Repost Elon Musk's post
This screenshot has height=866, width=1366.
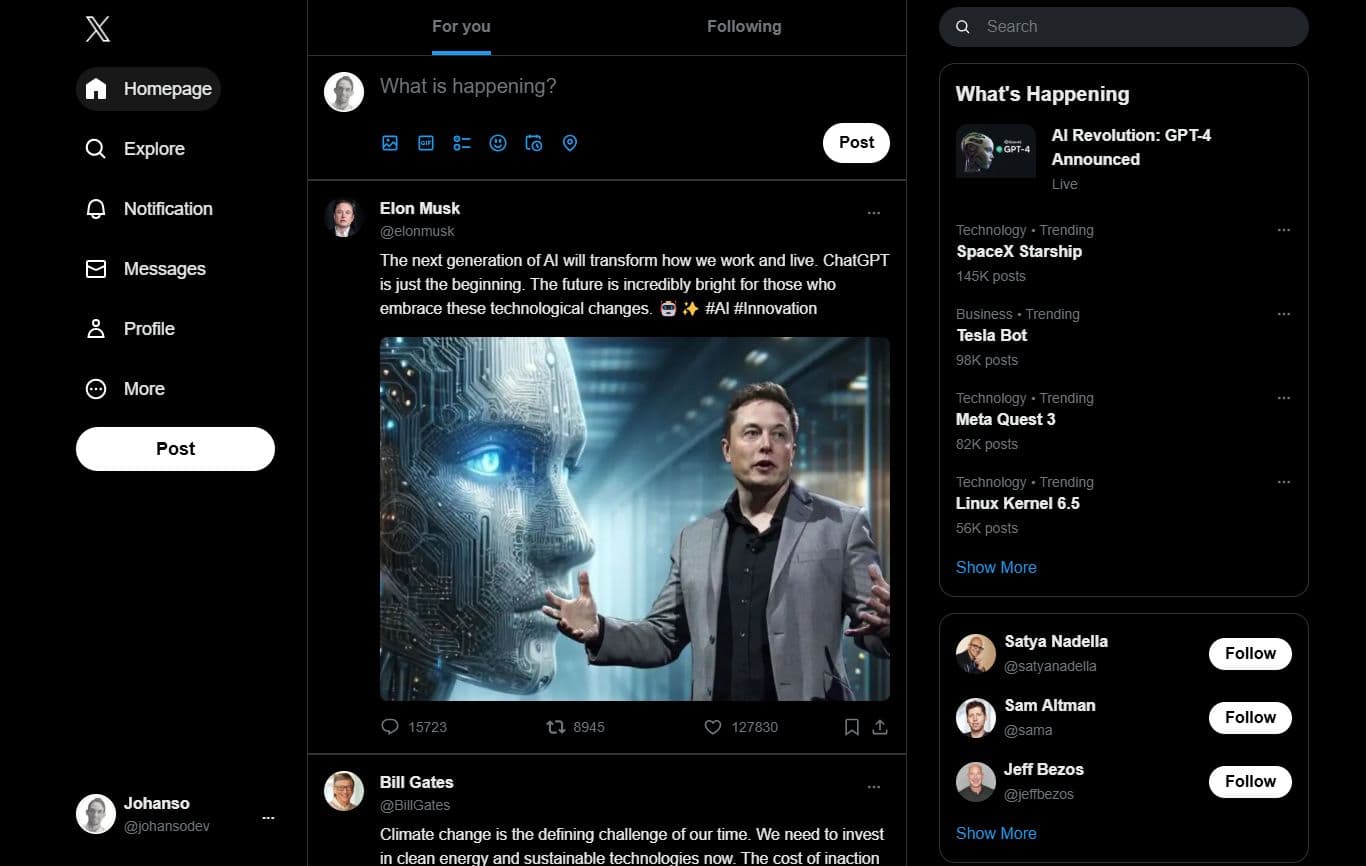(556, 727)
